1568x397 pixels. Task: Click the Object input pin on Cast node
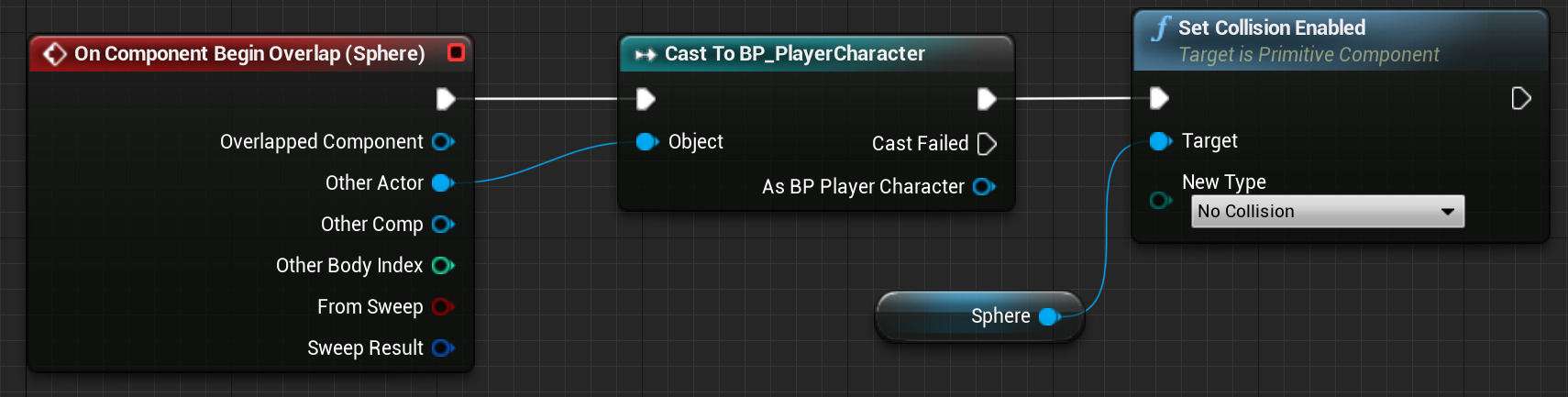646,142
